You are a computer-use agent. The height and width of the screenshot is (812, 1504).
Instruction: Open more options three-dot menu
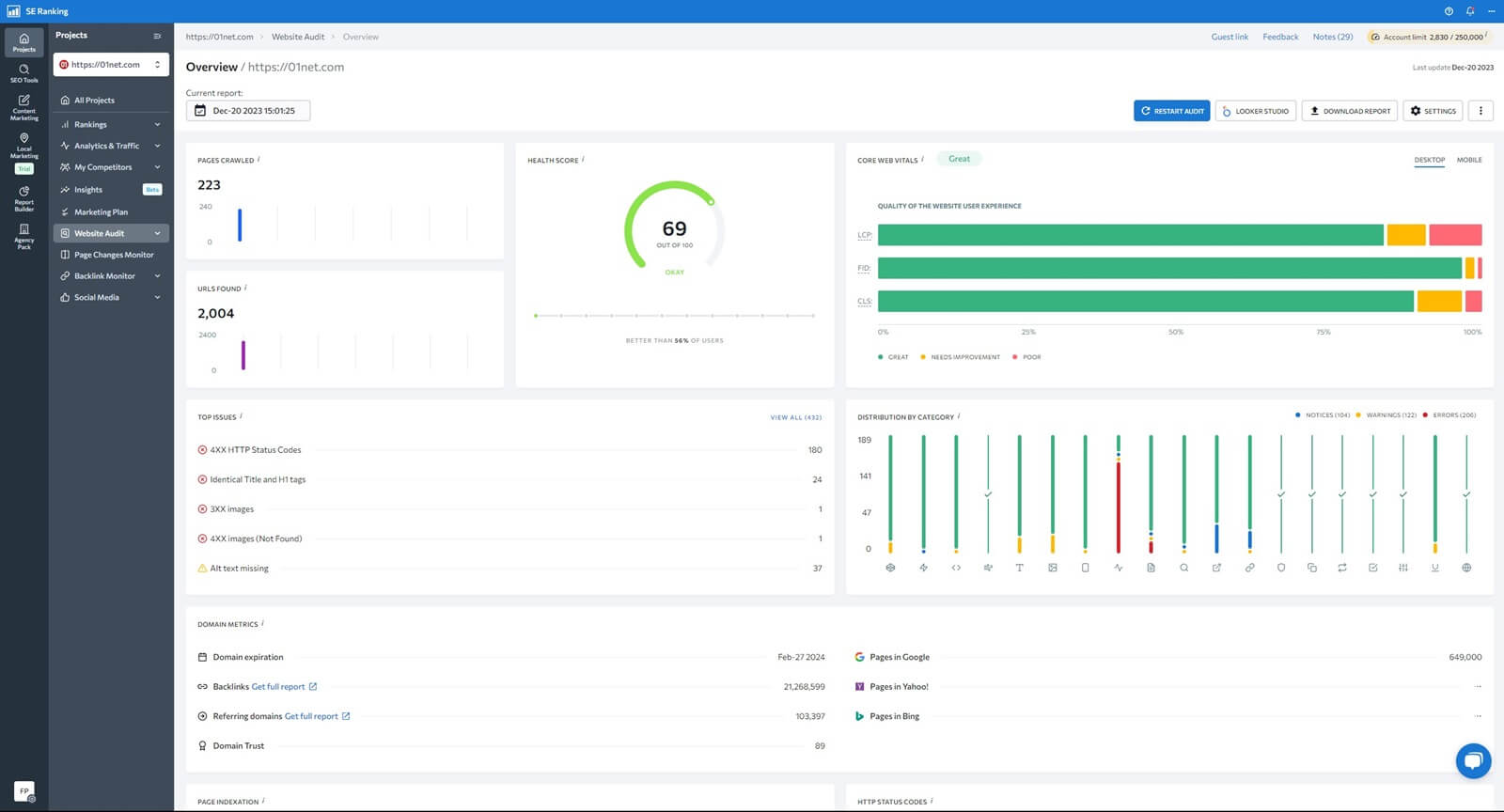point(1480,111)
